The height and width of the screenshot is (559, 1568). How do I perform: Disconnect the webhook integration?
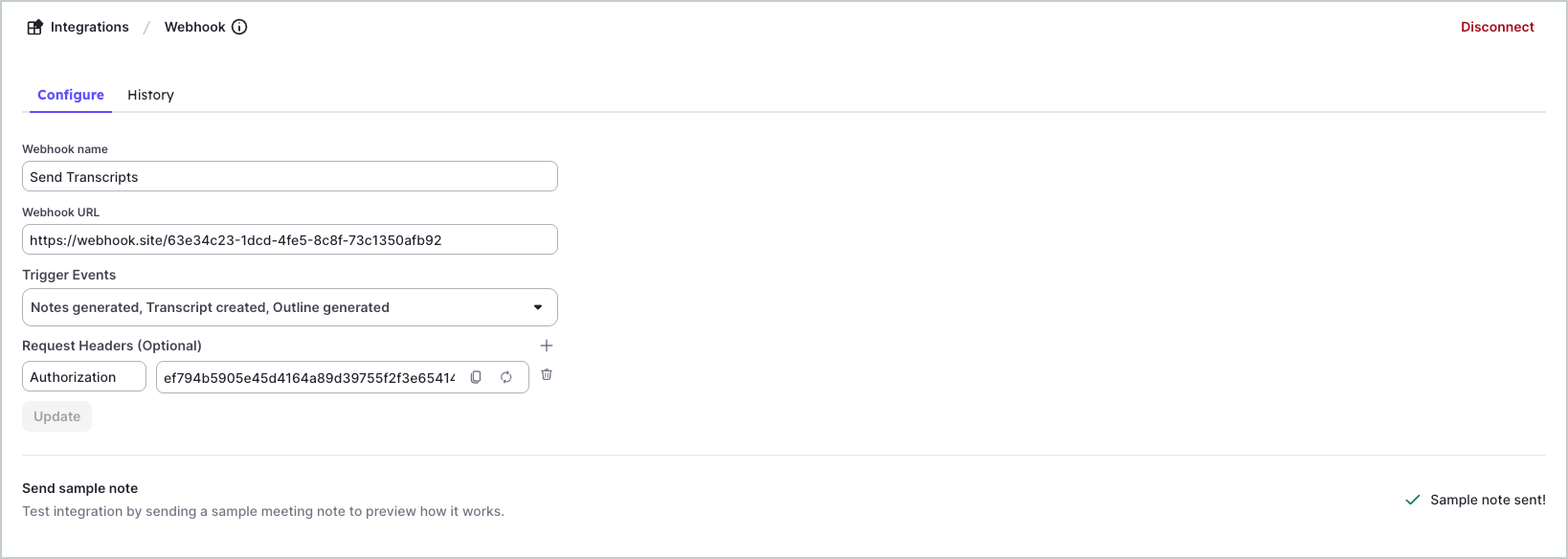point(1497,27)
